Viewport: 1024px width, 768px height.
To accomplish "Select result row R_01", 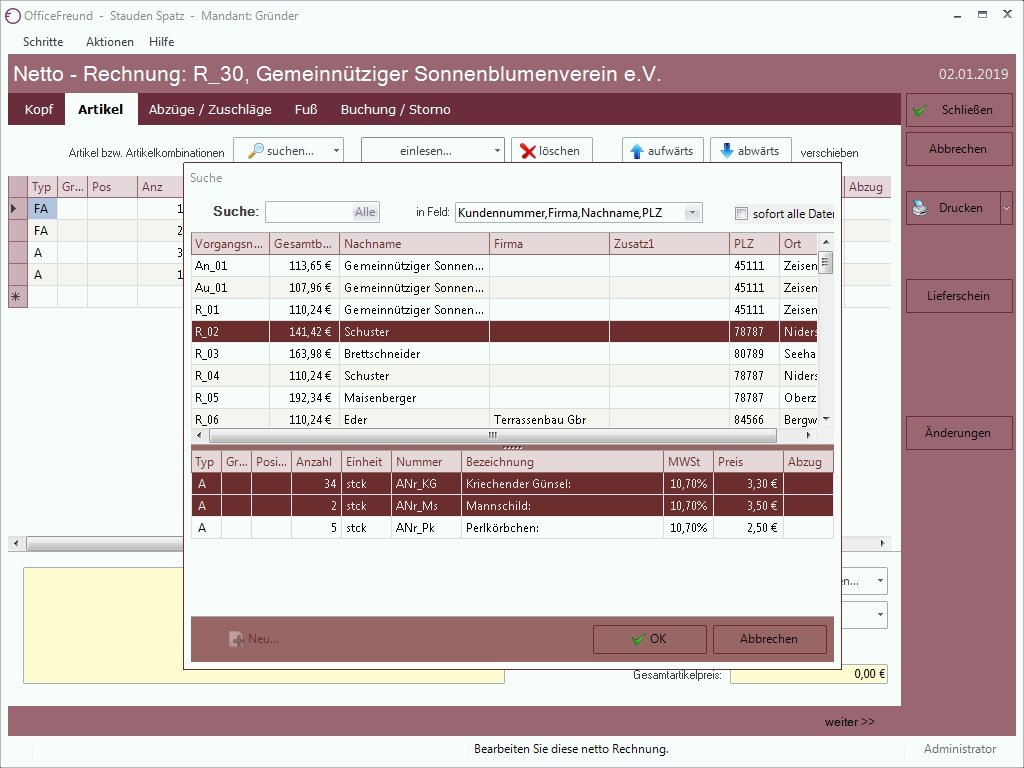I will (504, 310).
